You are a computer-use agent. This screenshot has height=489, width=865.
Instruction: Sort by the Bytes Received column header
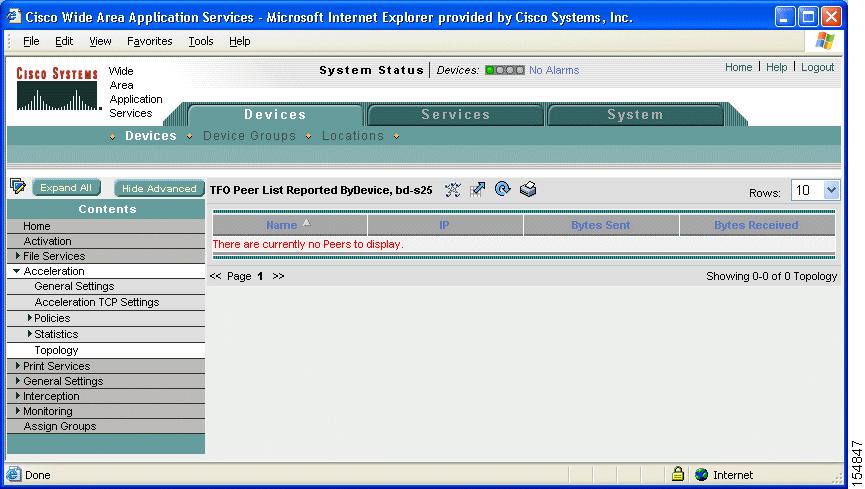(756, 225)
